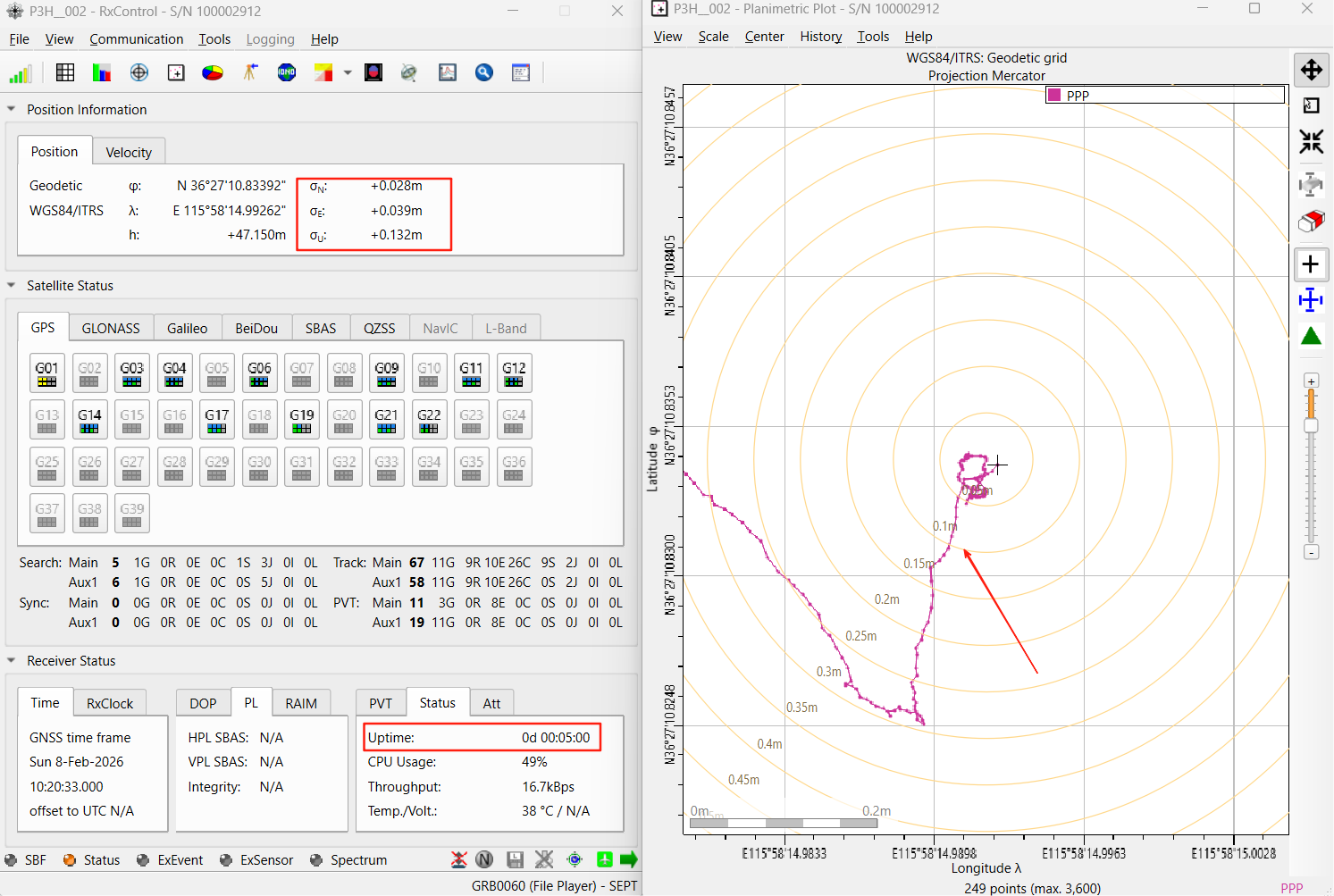Click satellite G01 status button
This screenshot has height=896, width=1334.
[x=47, y=373]
